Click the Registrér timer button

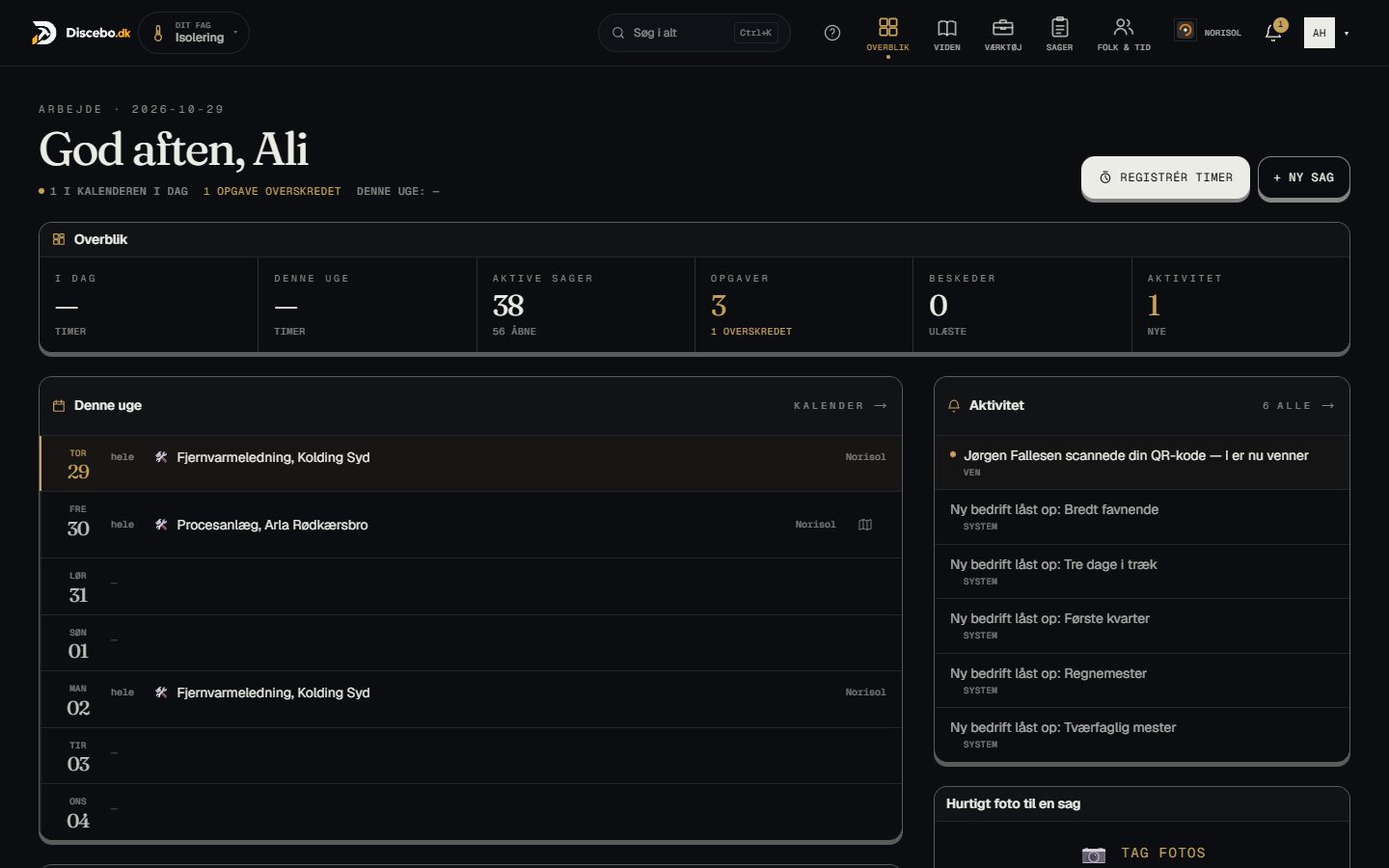pyautogui.click(x=1165, y=177)
